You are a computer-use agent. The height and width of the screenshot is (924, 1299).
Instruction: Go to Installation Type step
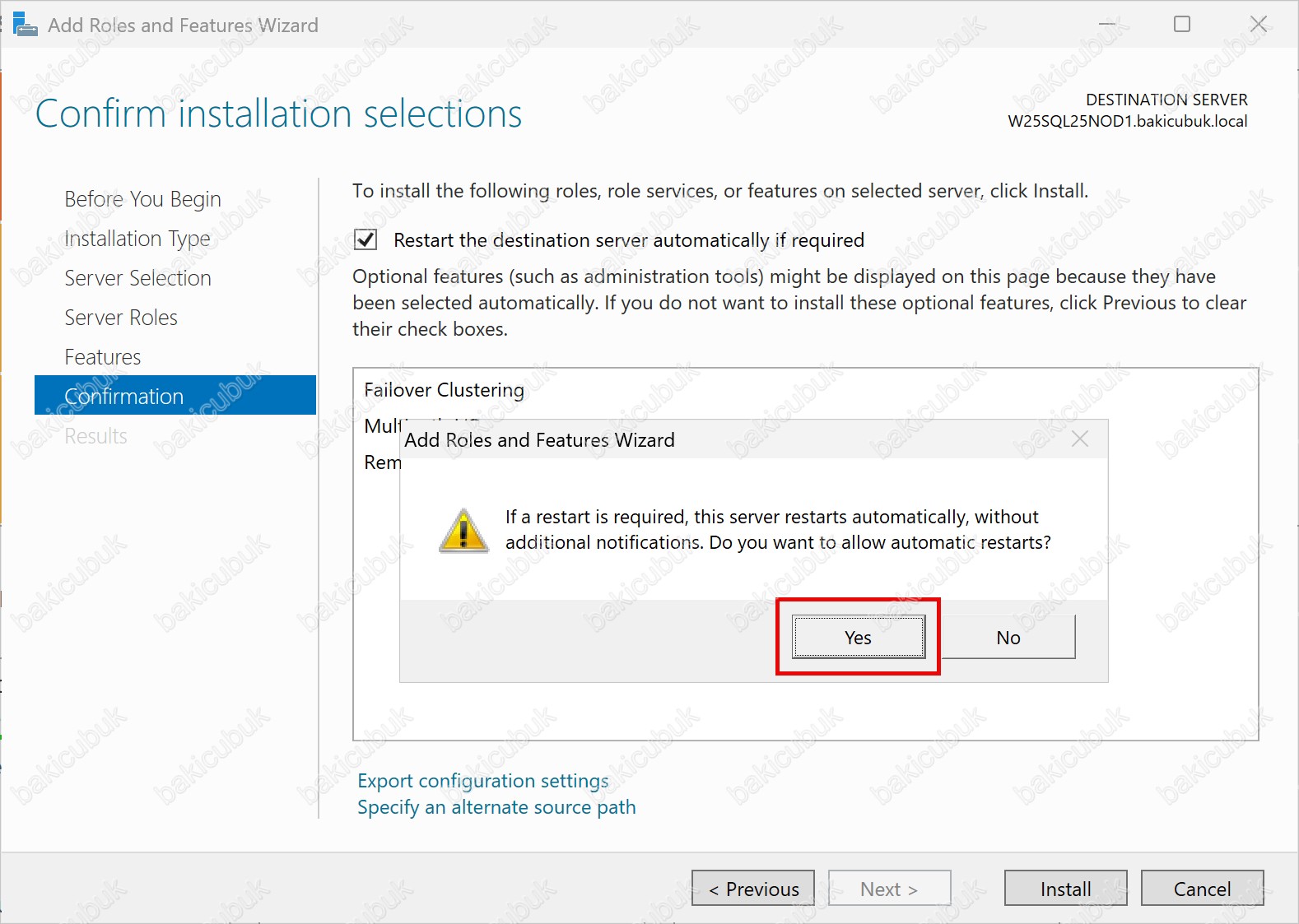click(x=137, y=239)
